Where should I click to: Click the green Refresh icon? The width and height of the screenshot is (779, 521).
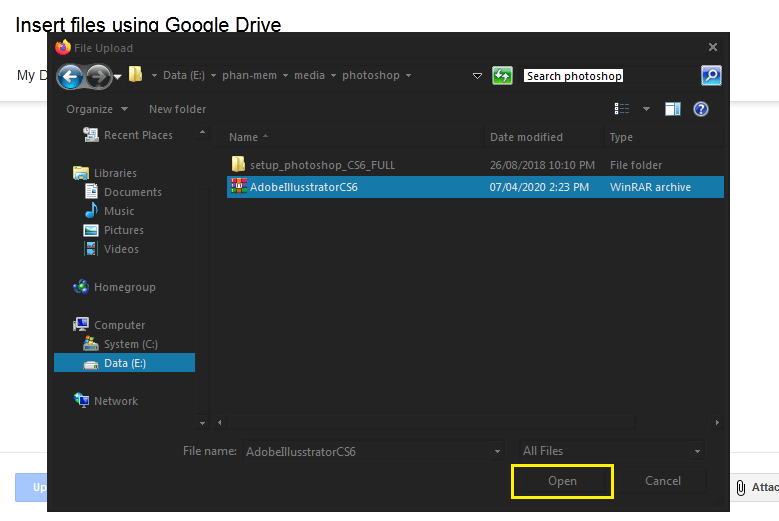coord(502,76)
